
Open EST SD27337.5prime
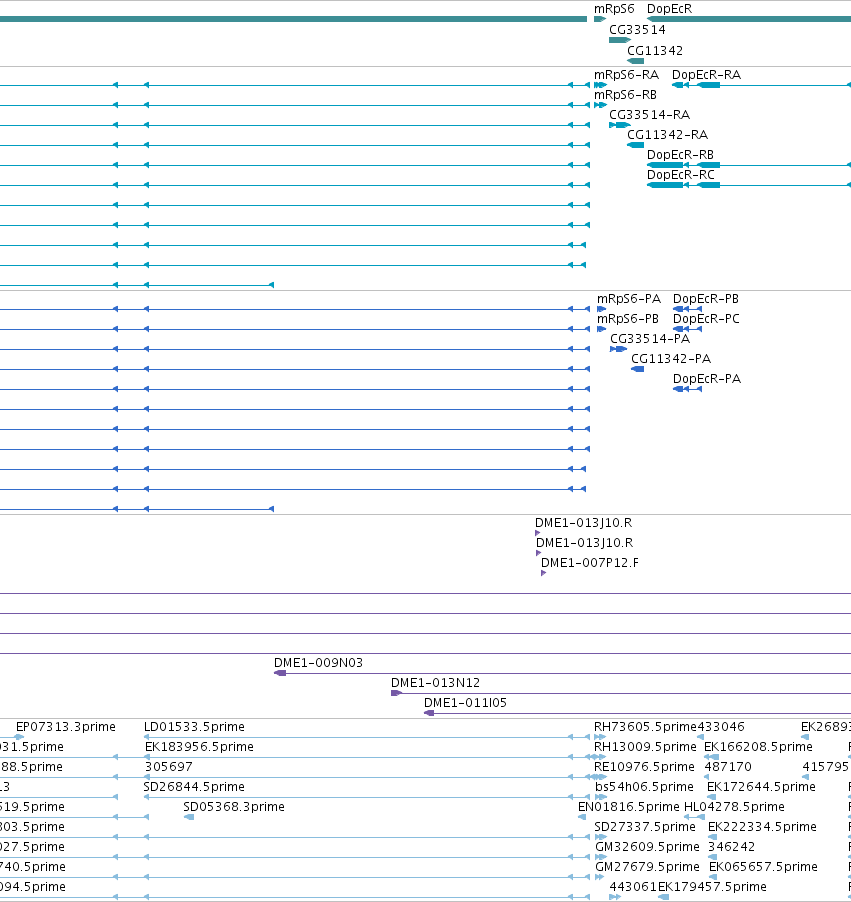tap(645, 827)
